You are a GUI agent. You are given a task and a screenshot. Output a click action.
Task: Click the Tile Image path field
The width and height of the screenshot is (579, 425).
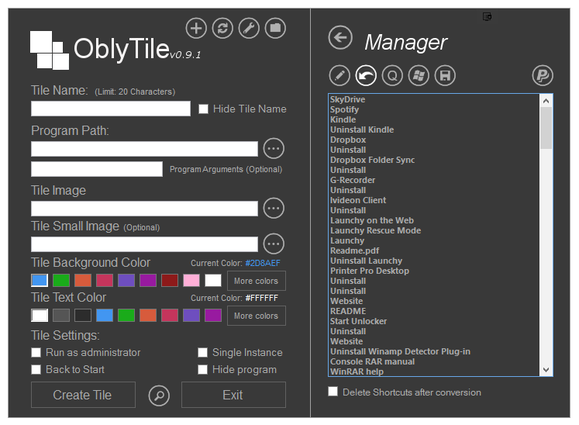144,209
